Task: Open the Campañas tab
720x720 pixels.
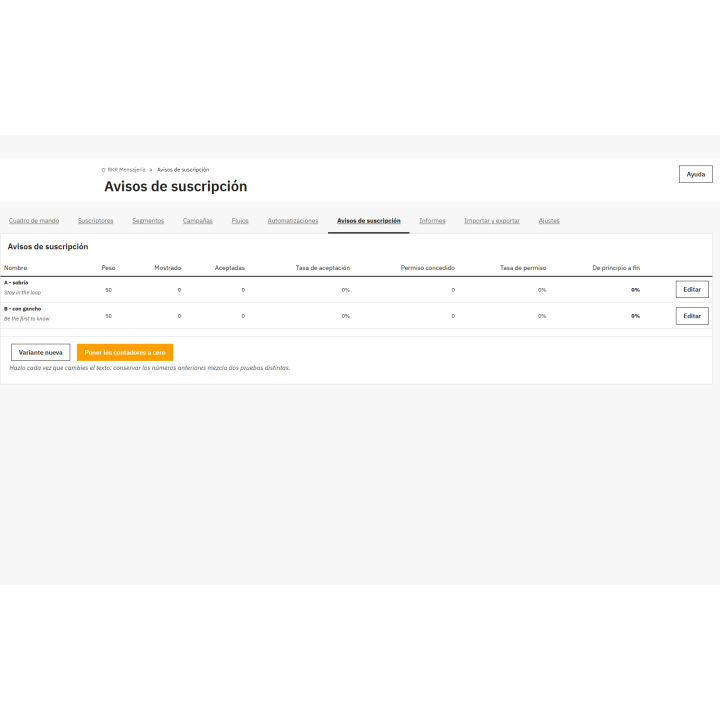Action: tap(197, 221)
